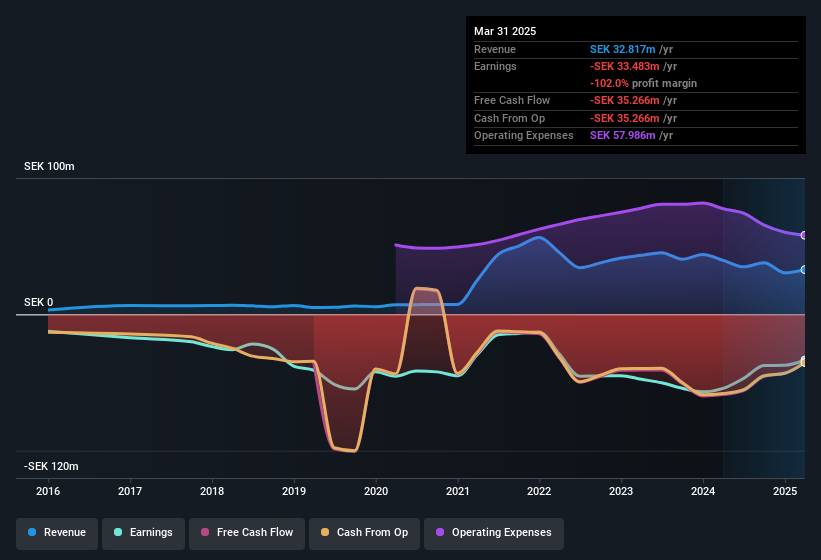
Task: Click the 2024 x-axis label
Action: click(x=703, y=491)
